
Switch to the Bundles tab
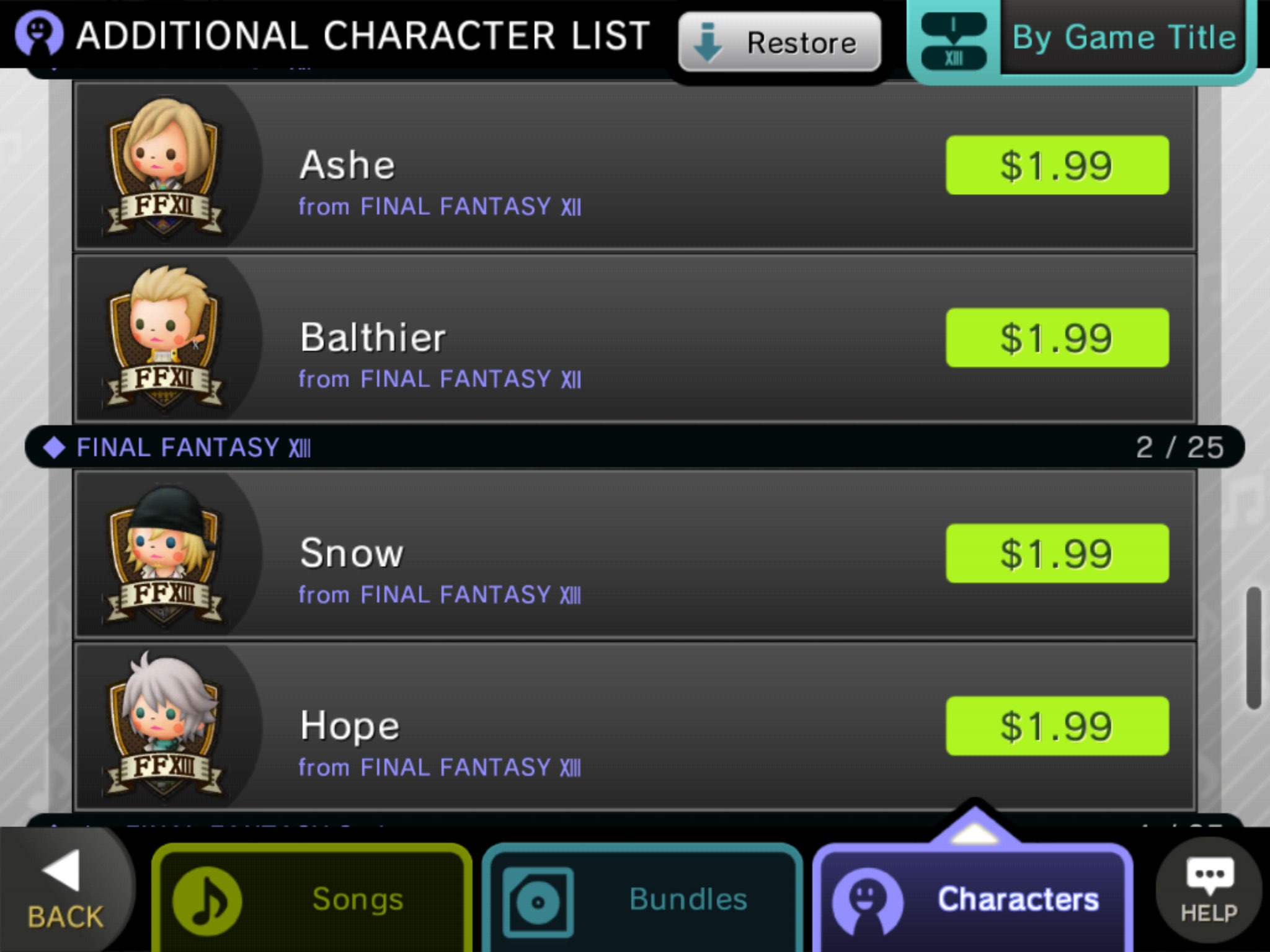pyautogui.click(x=642, y=899)
